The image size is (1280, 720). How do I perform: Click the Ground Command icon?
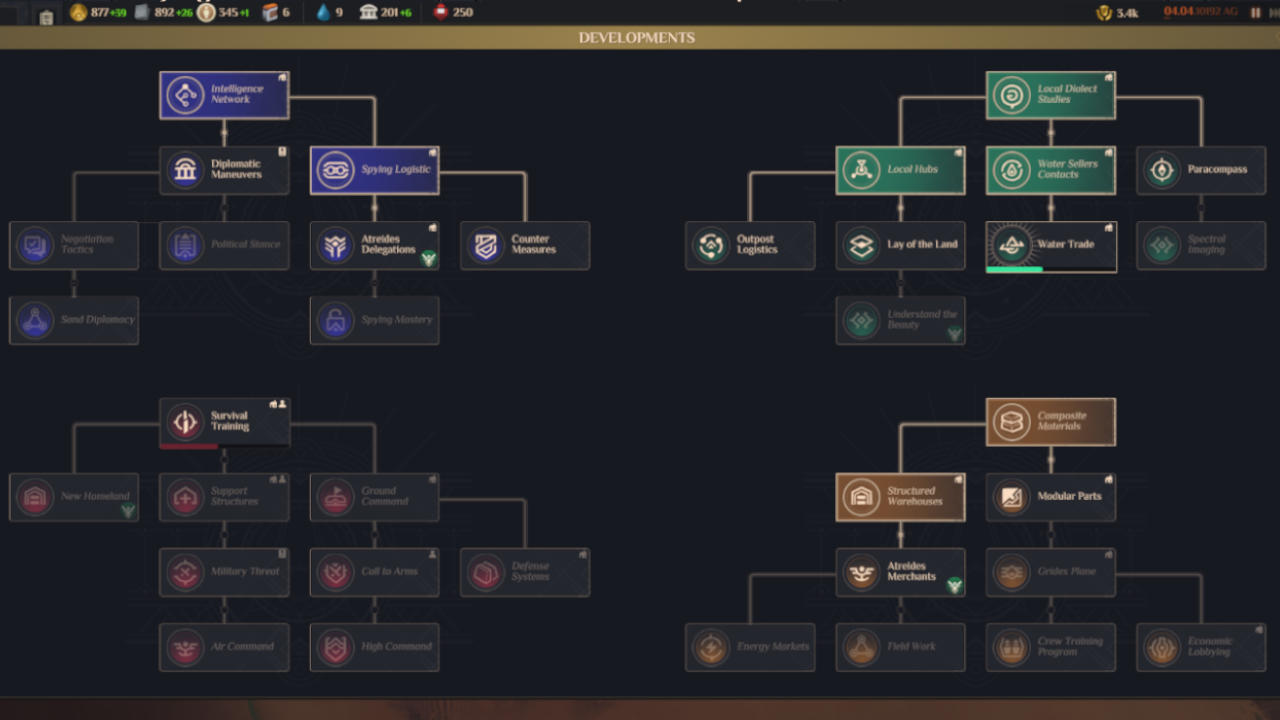(335, 498)
